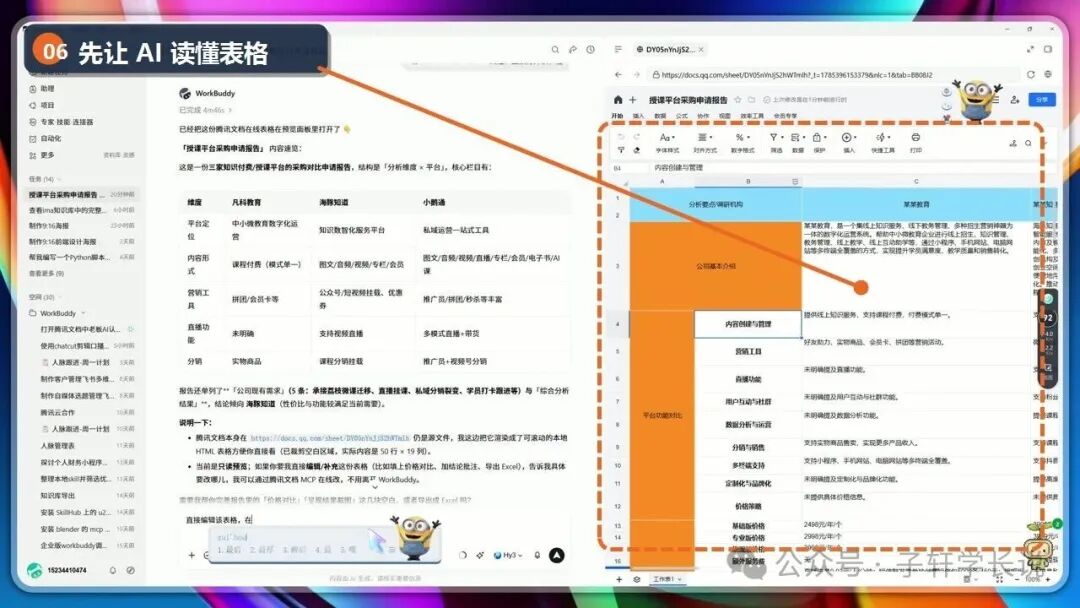Click the notification bell icon at sidebar bottom
The image size is (1080, 608).
[113, 570]
